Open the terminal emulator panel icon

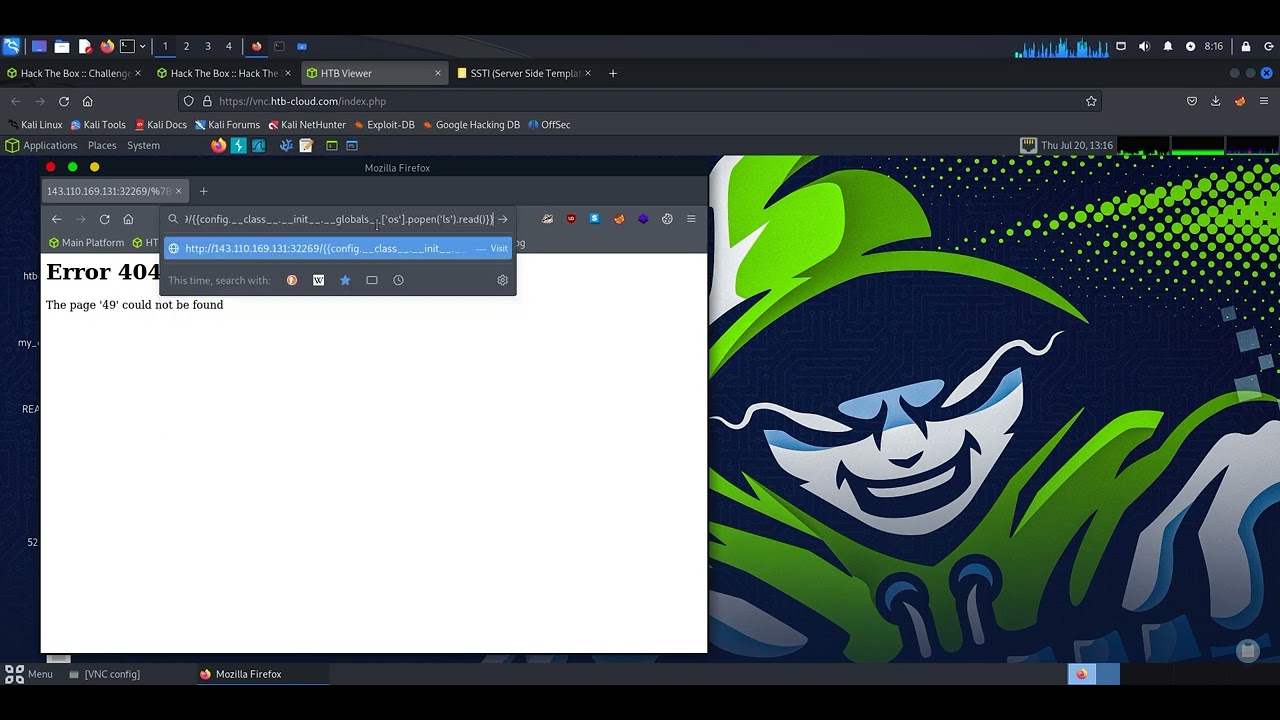(x=127, y=46)
